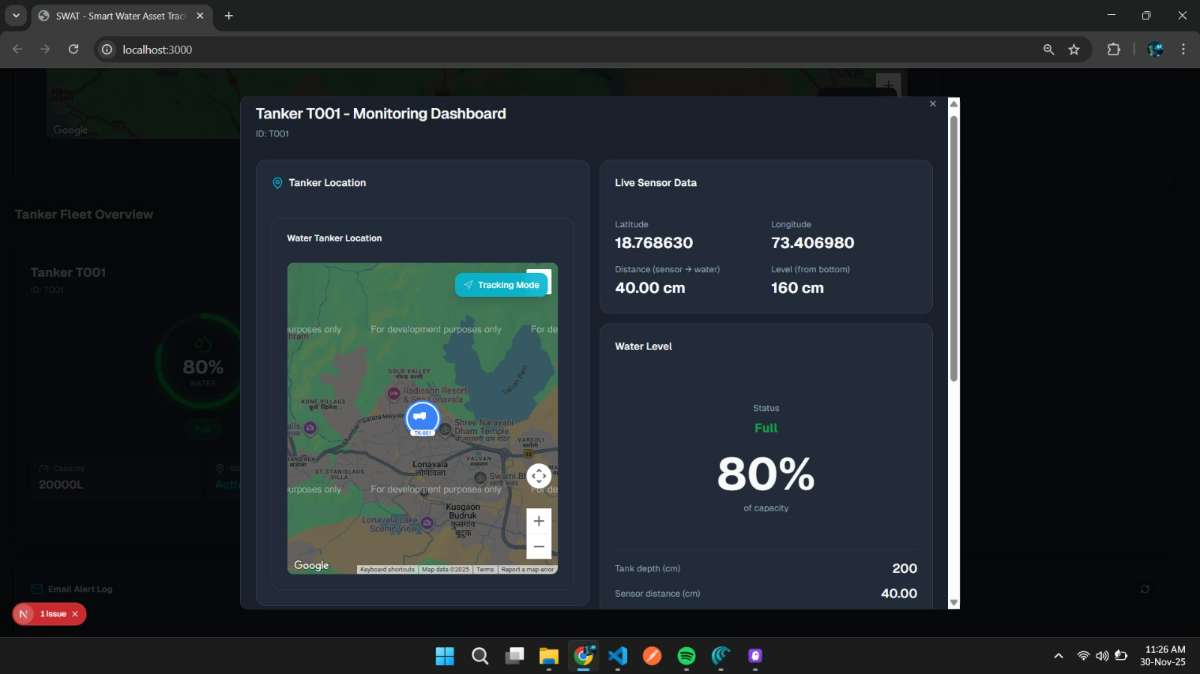The width and height of the screenshot is (1200, 674).
Task: Zoom out on the tanker map
Action: pos(538,546)
